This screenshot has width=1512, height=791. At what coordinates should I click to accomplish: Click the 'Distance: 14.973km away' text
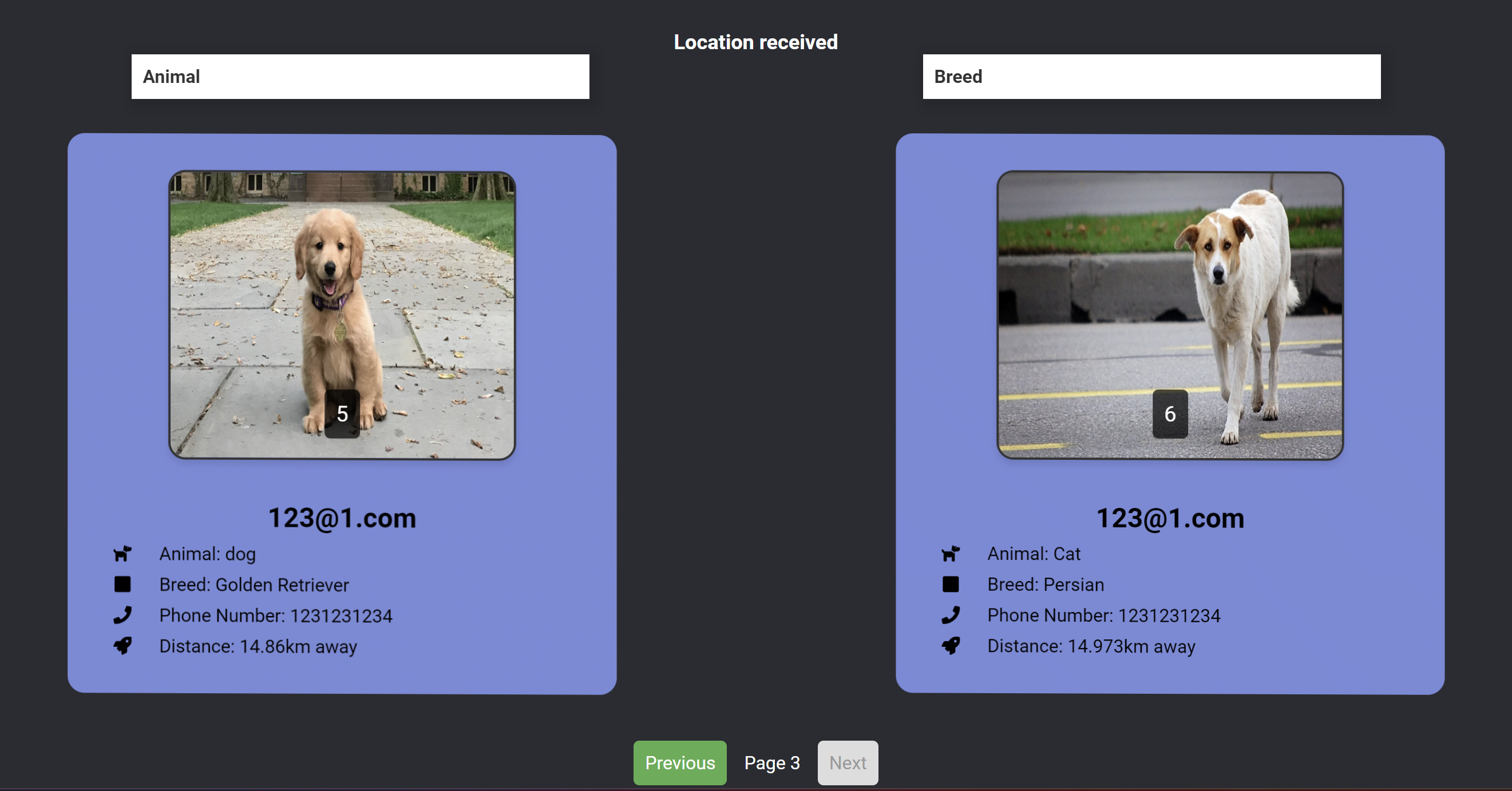[x=1091, y=646]
